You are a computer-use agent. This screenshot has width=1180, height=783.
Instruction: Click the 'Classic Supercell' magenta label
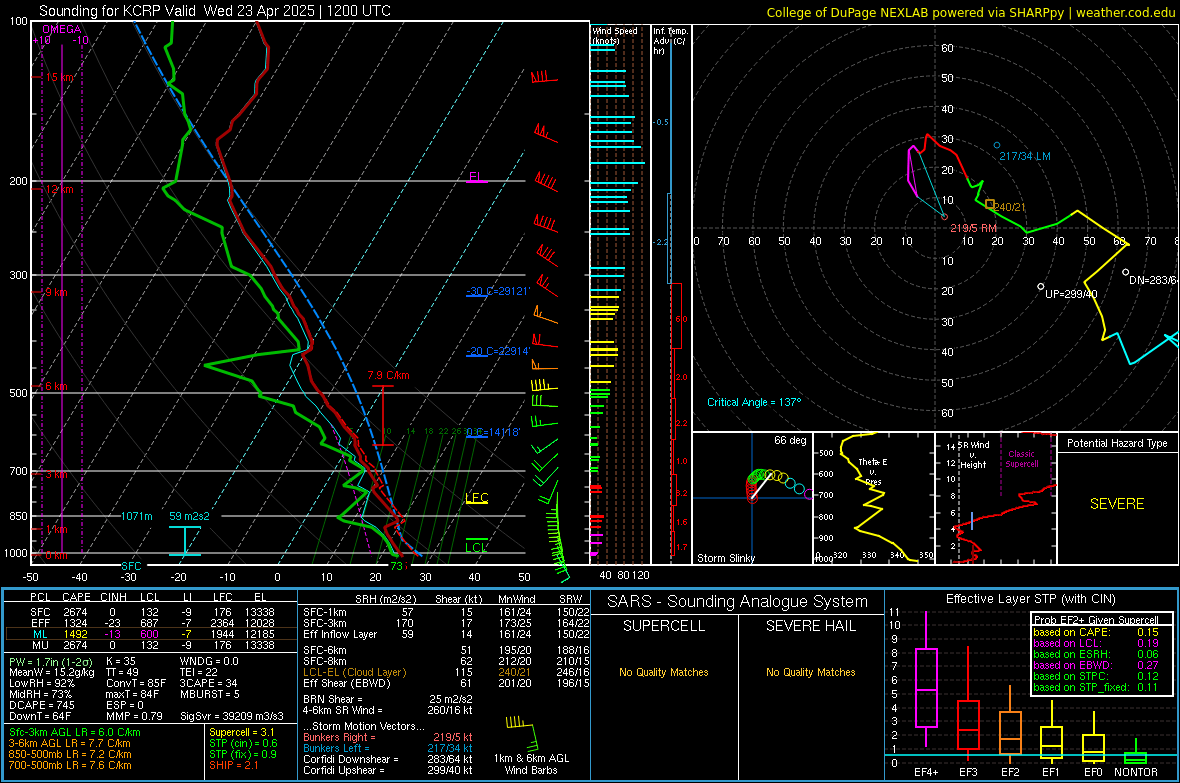tap(1022, 459)
